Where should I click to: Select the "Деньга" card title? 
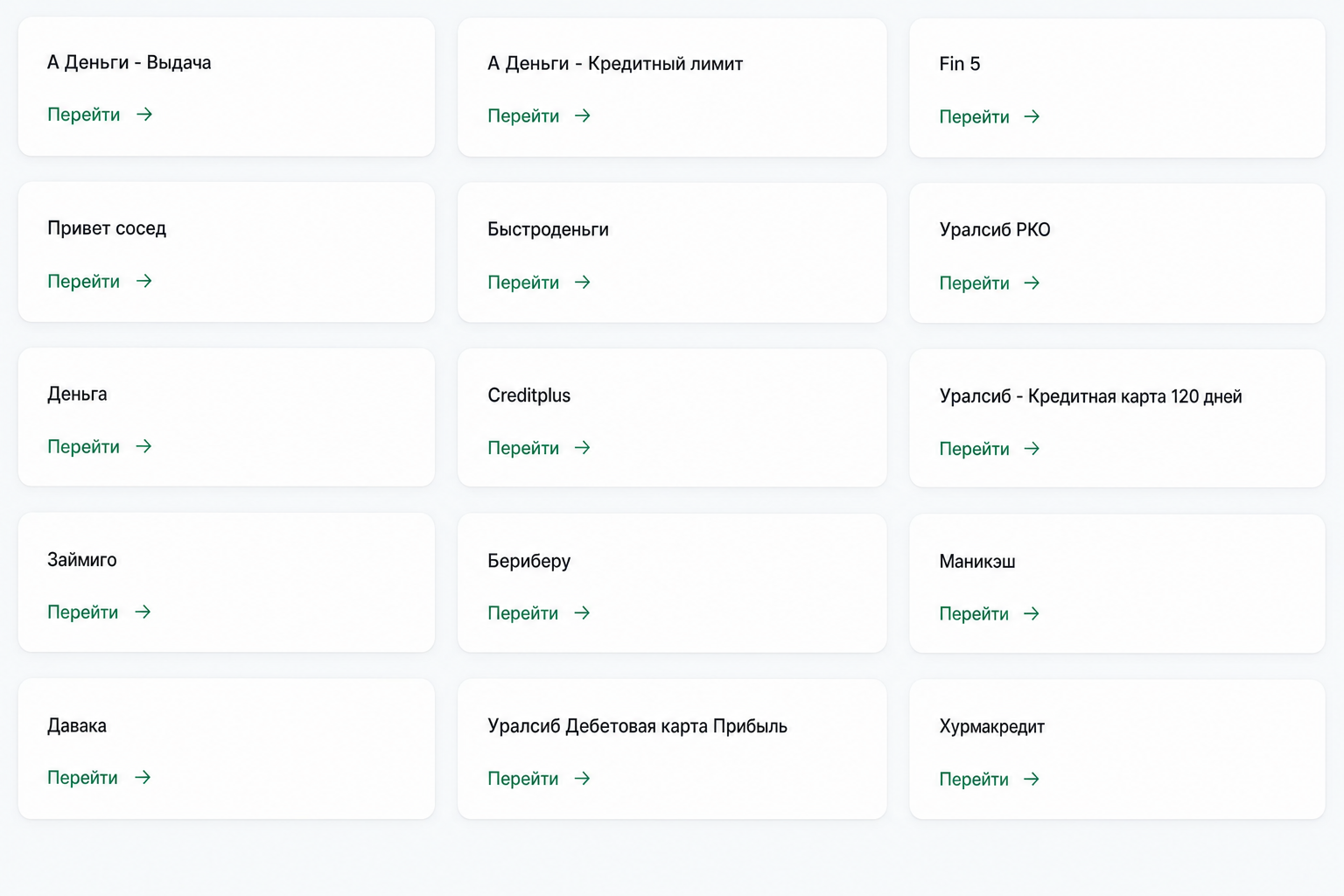click(x=77, y=394)
